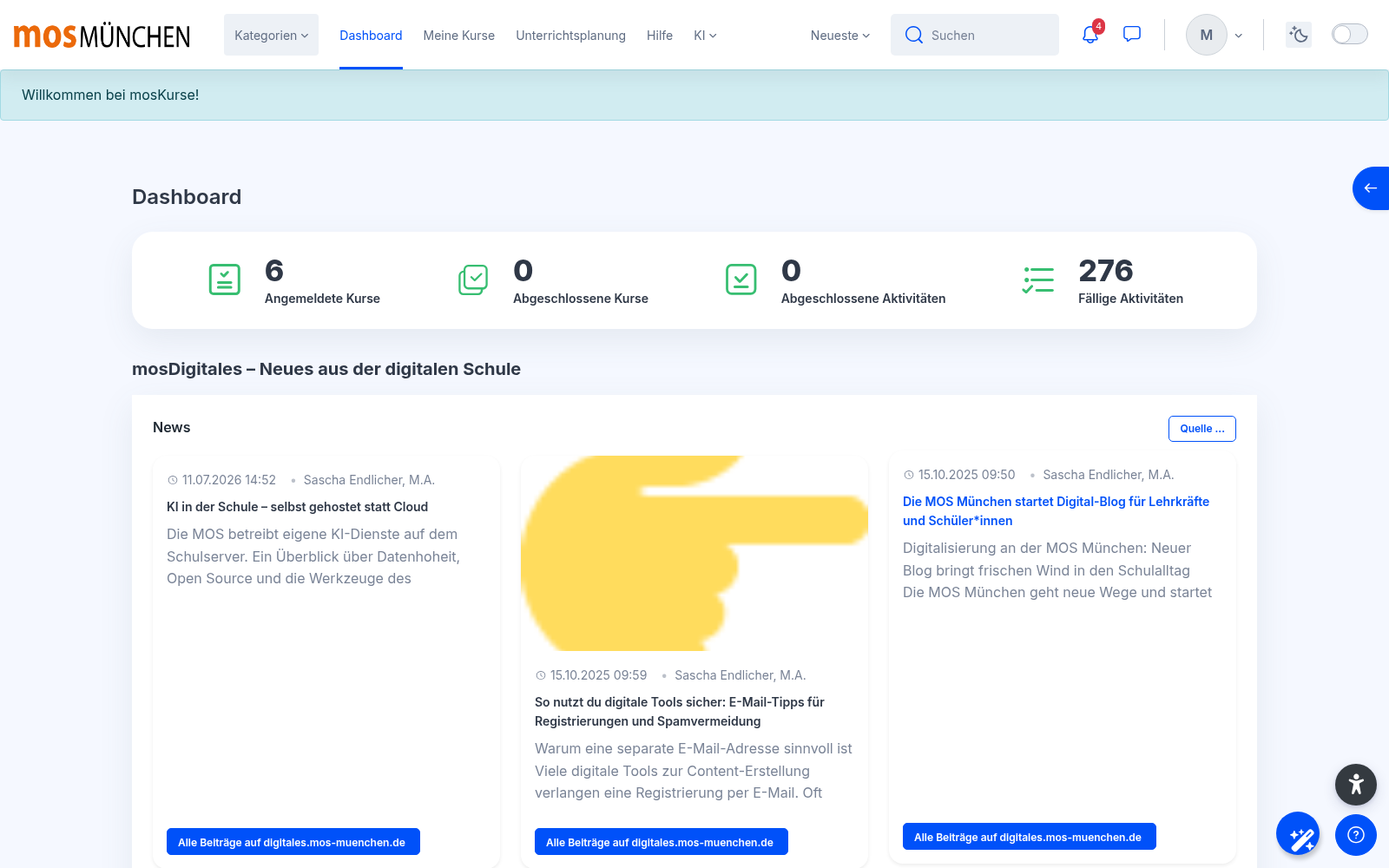
Task: Open the user menu avatar M
Action: [1207, 35]
